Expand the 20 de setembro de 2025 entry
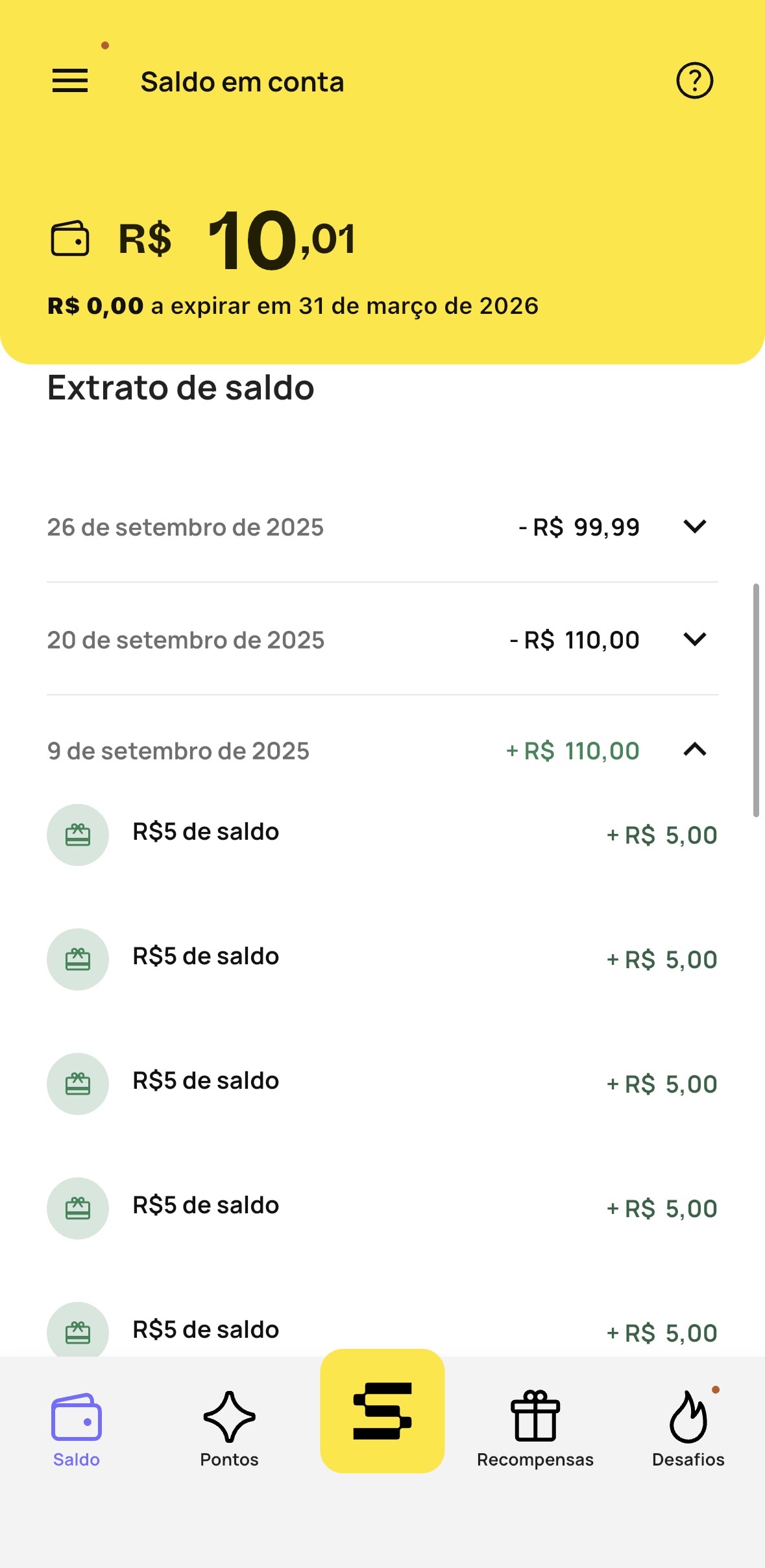This screenshot has height=1568, width=765. pyautogui.click(x=694, y=639)
